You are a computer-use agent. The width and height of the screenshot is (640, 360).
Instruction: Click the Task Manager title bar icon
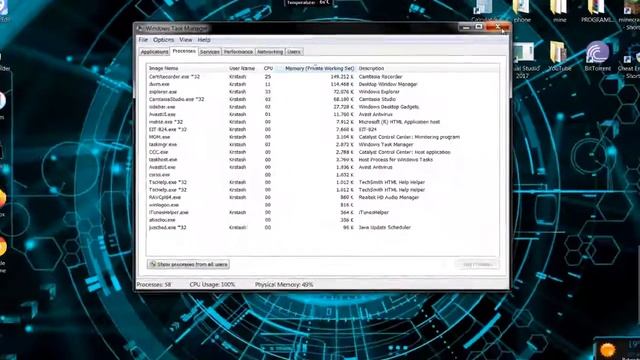click(140, 29)
